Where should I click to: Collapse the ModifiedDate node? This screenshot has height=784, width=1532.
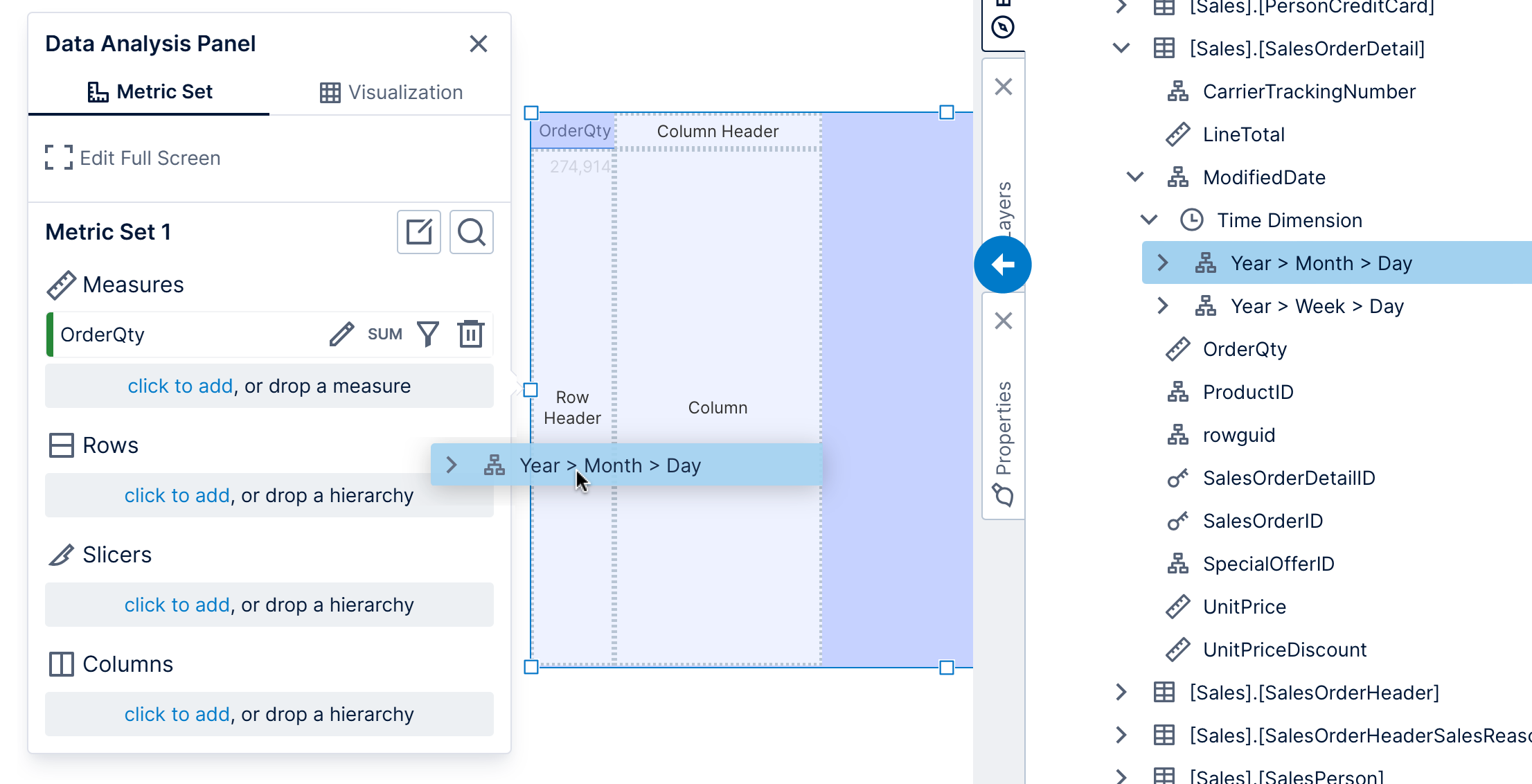point(1135,177)
